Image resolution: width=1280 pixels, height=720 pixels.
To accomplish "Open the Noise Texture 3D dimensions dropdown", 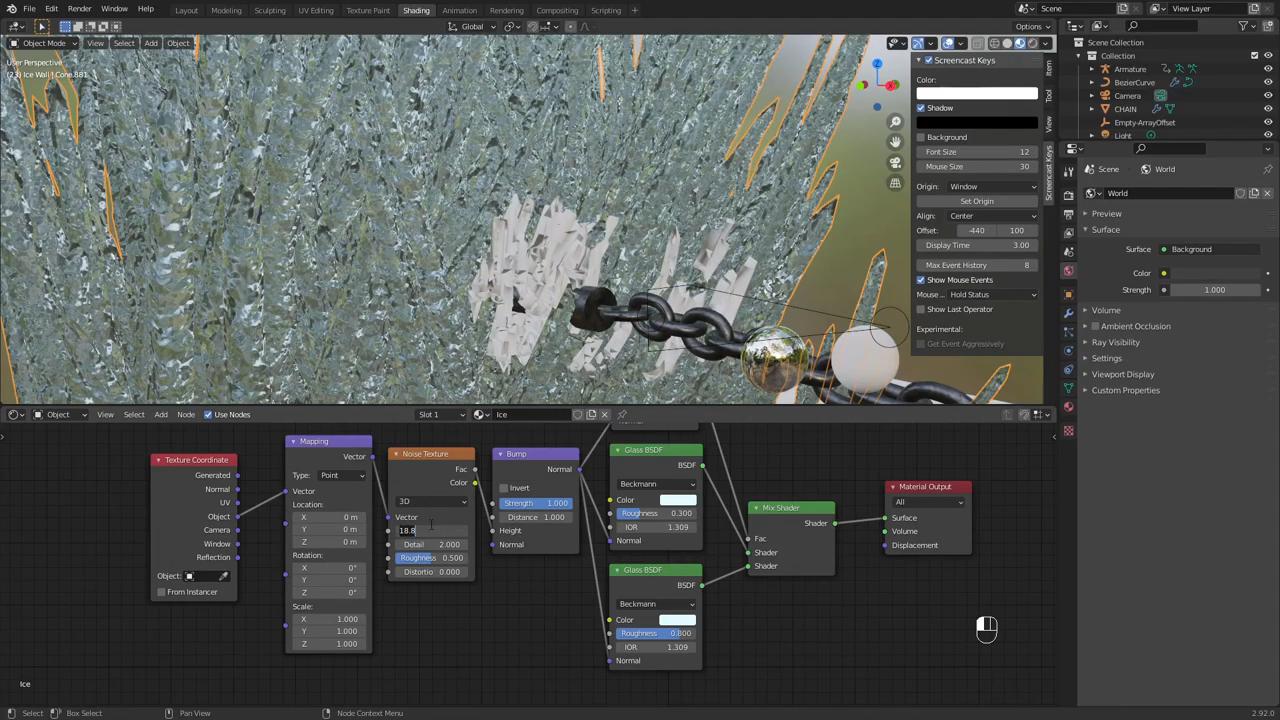I will 432,501.
